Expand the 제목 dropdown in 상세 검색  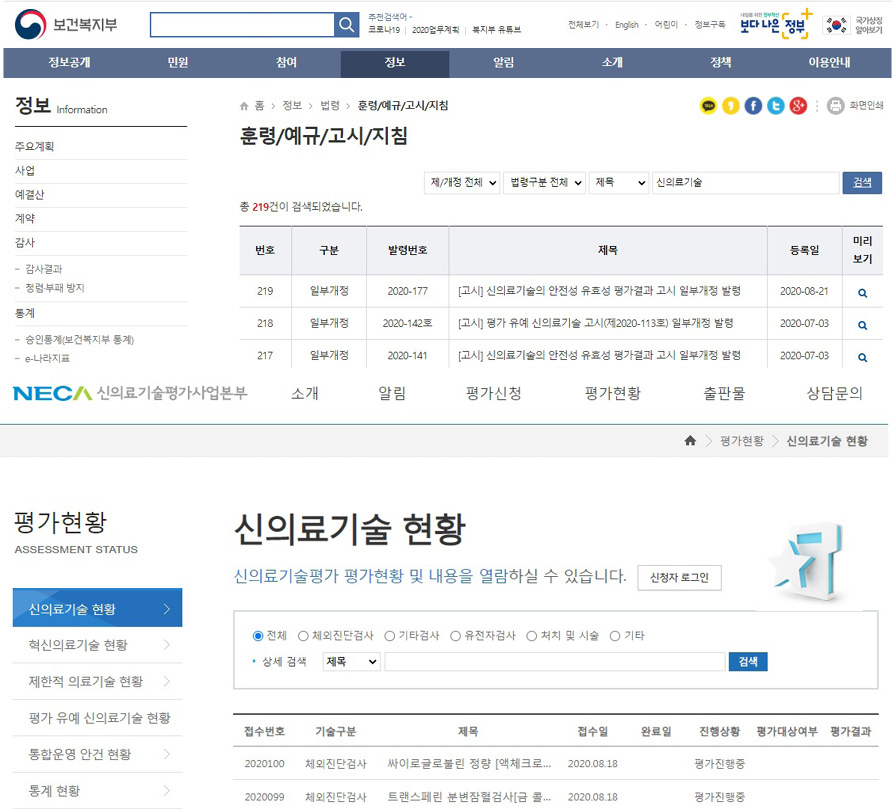click(351, 662)
